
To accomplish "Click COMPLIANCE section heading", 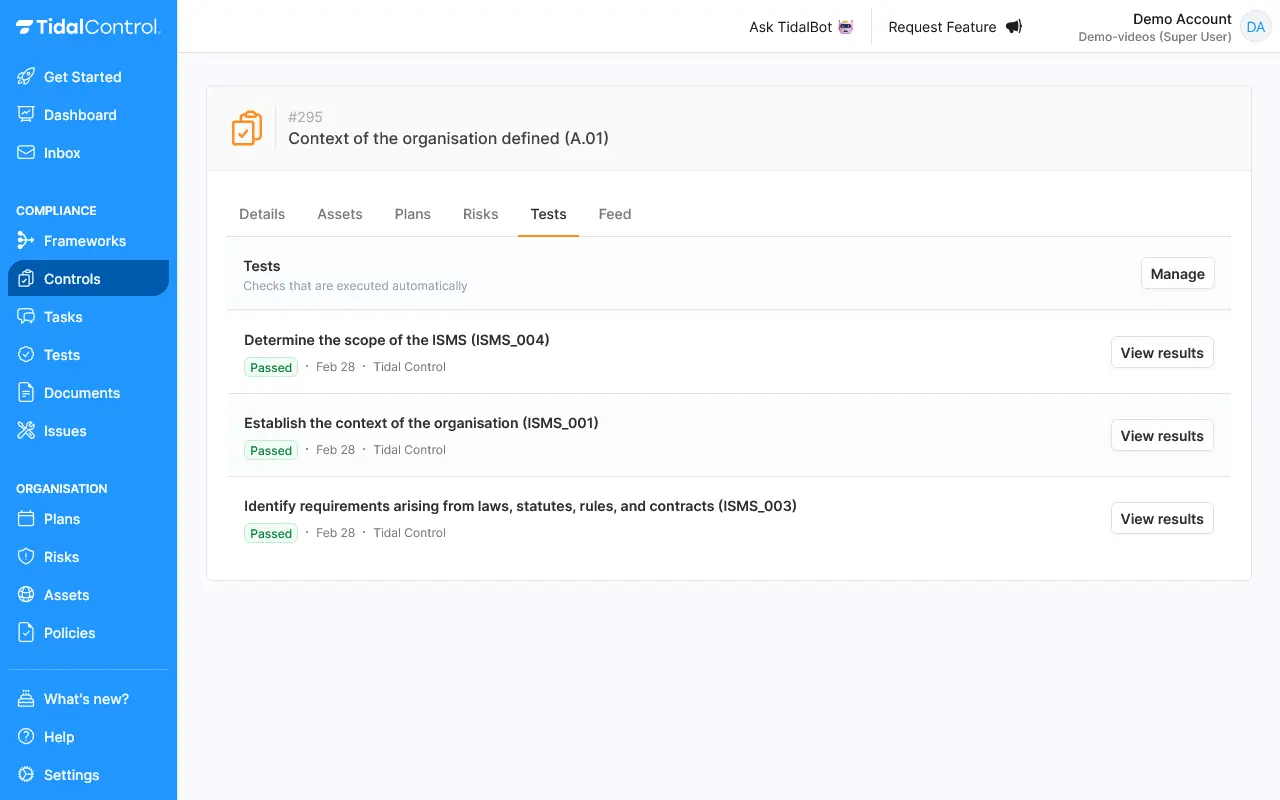I will (x=56, y=211).
